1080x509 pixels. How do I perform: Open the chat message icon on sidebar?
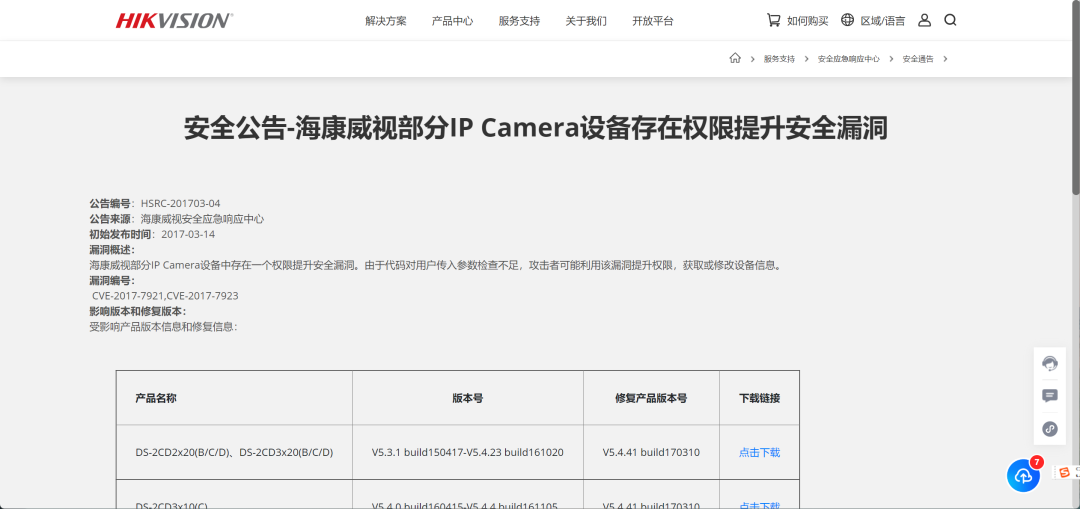point(1050,396)
